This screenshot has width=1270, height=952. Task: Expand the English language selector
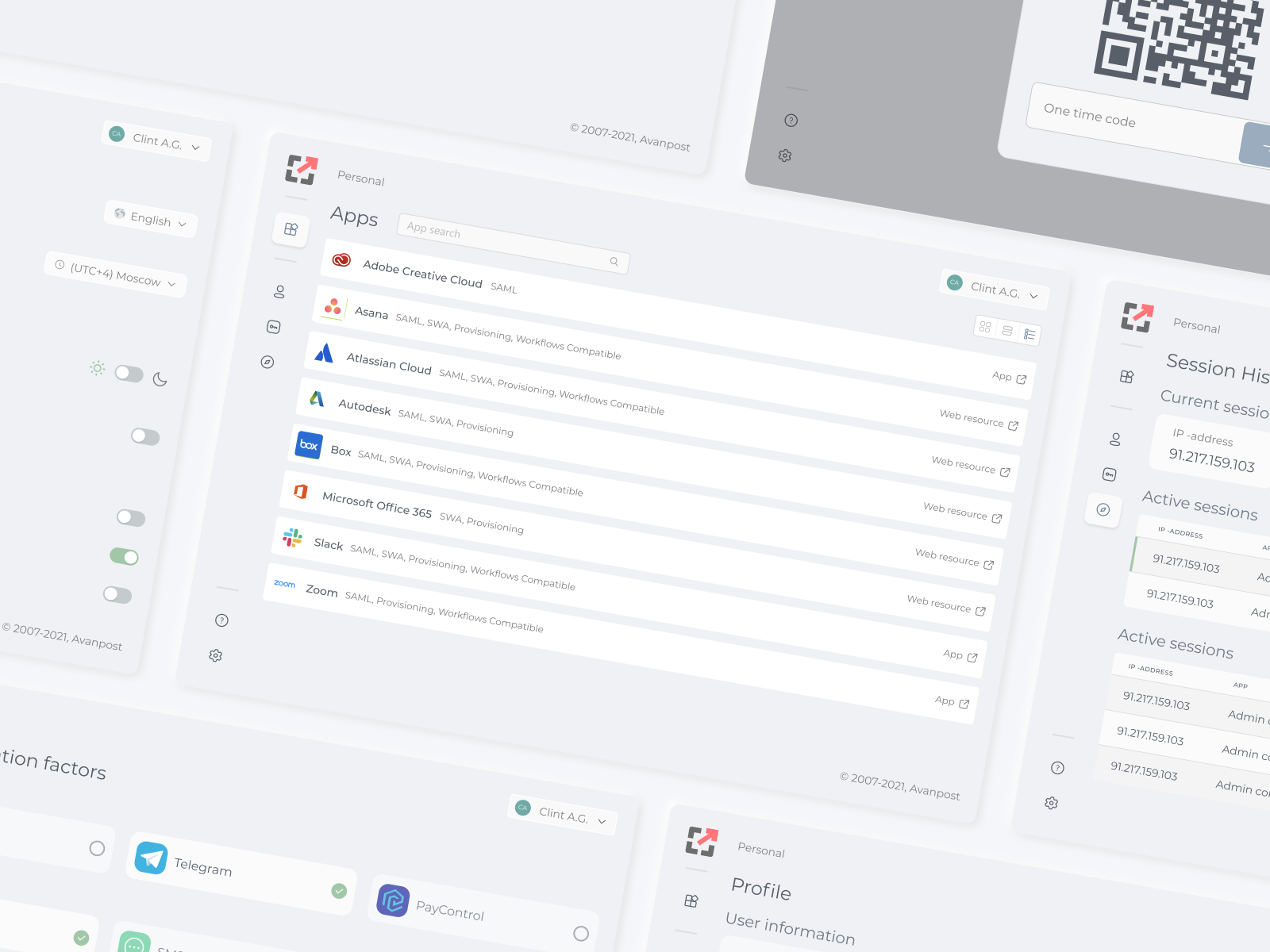149,222
